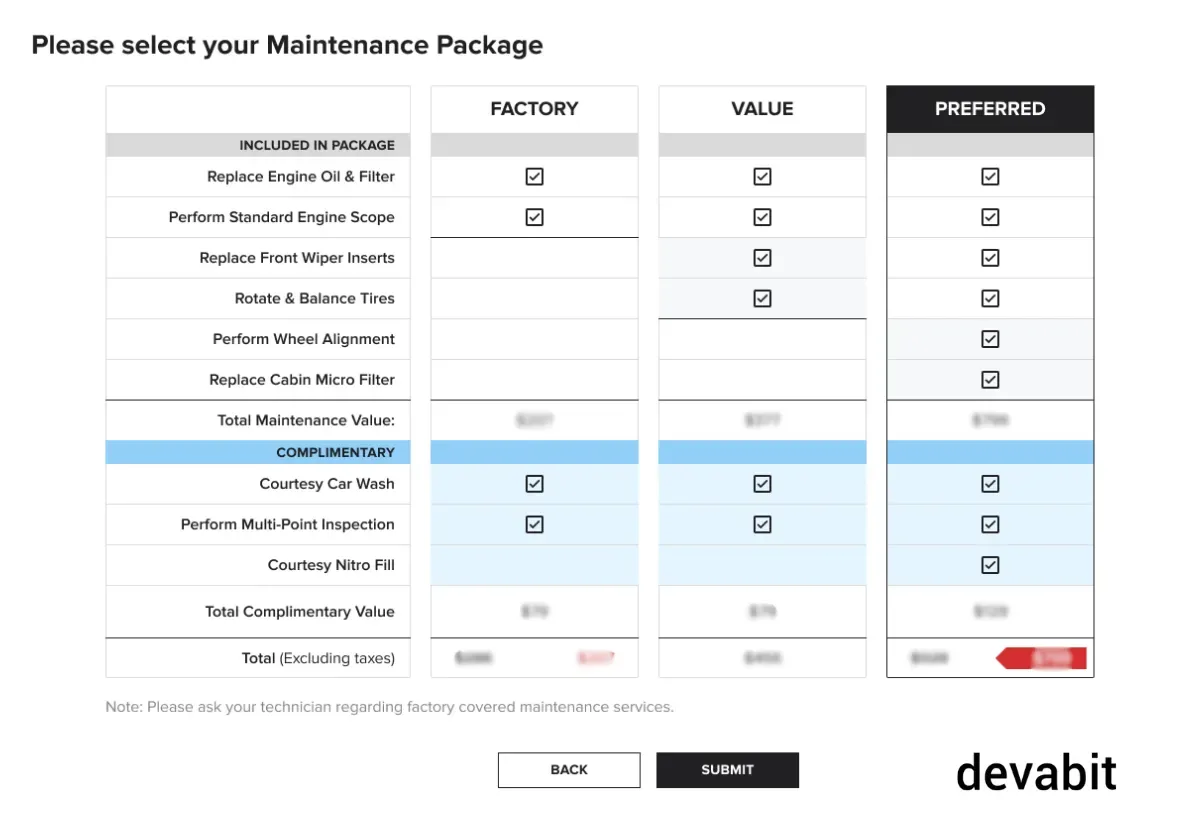Select the FACTORY package column header
The width and height of the screenshot is (1200, 836).
[x=534, y=109]
